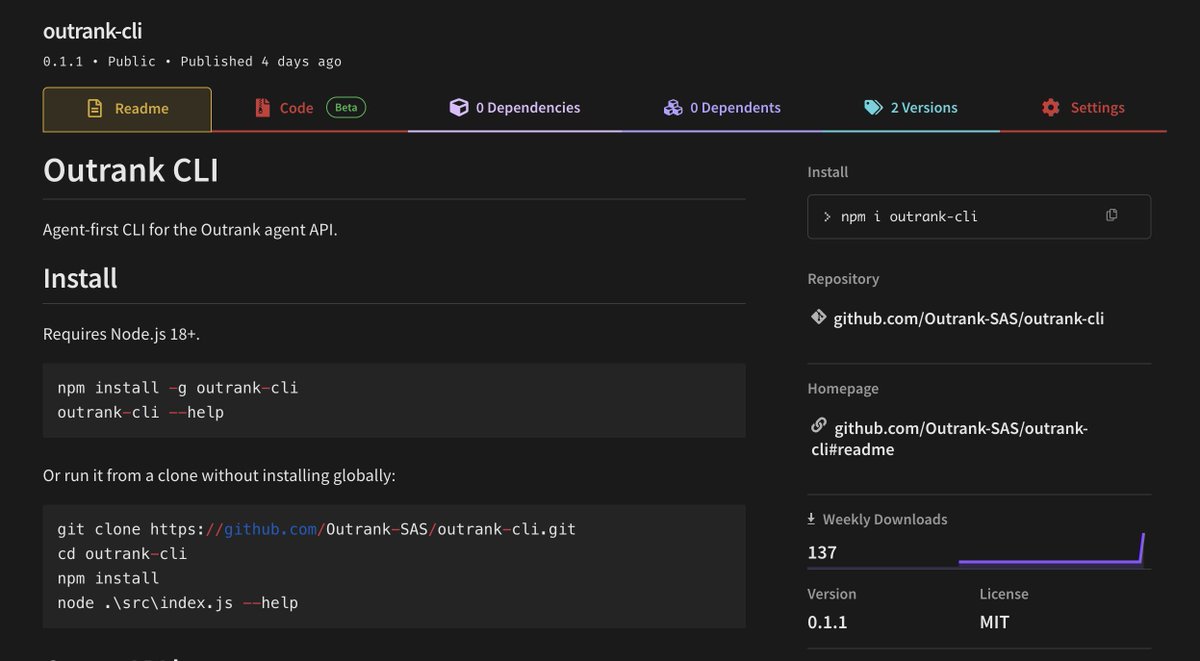Click 'Or run it from a clone' sentence
The image size is (1200, 661).
[219, 475]
